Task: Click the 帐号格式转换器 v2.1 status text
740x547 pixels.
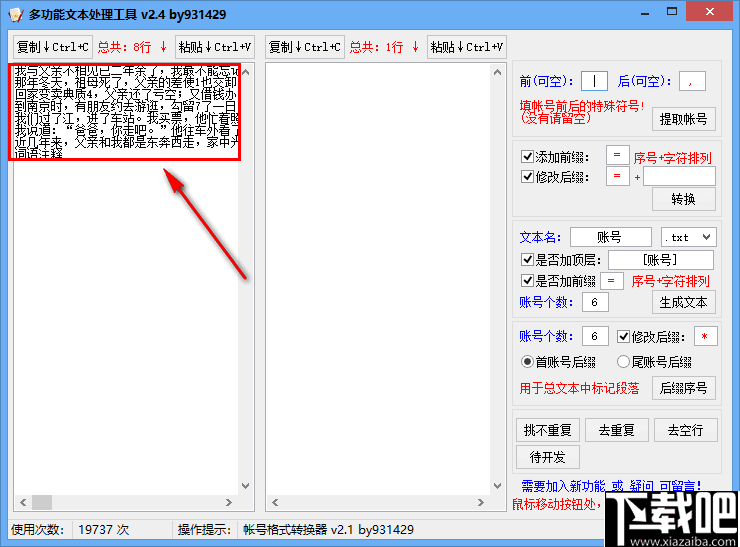Action: click(x=328, y=530)
